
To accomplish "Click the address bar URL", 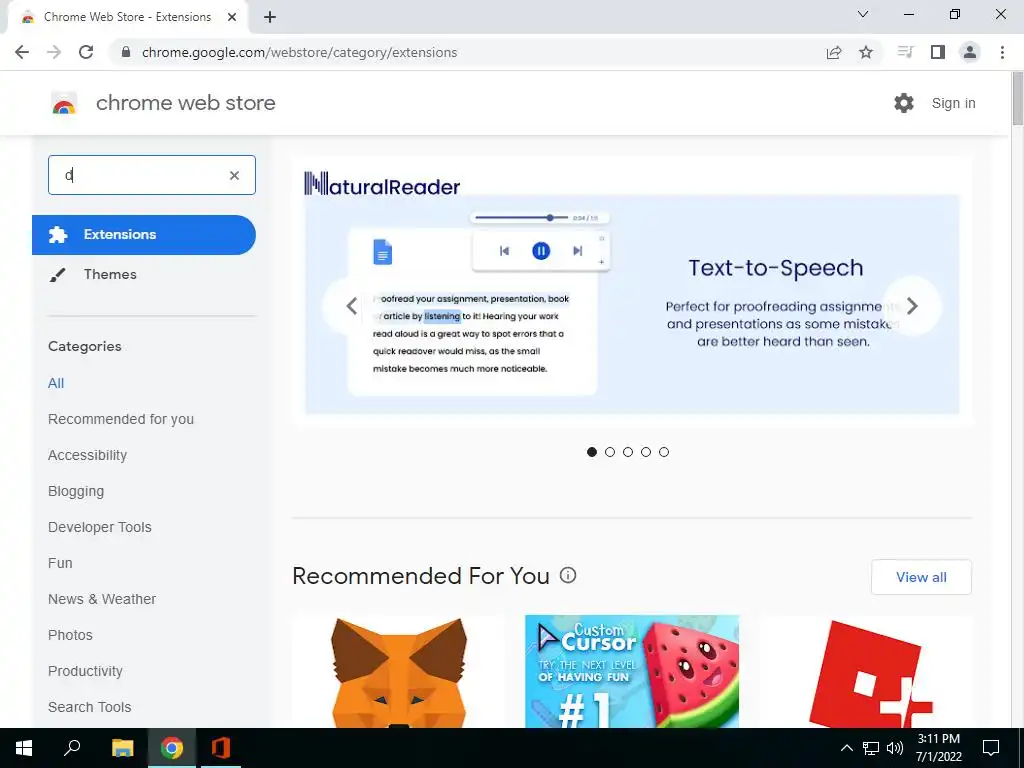I will 300,52.
